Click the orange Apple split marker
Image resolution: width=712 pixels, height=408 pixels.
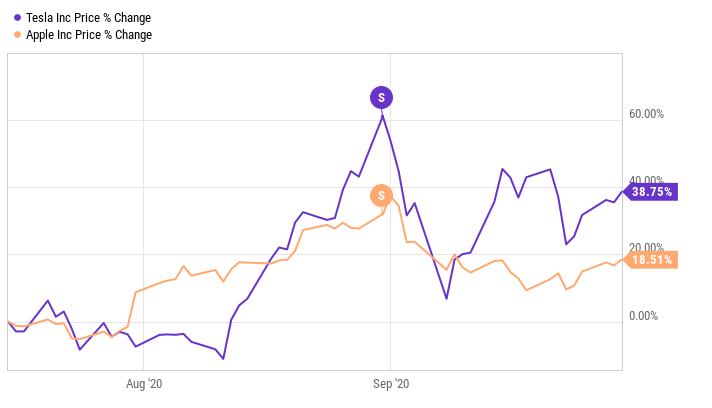point(381,195)
